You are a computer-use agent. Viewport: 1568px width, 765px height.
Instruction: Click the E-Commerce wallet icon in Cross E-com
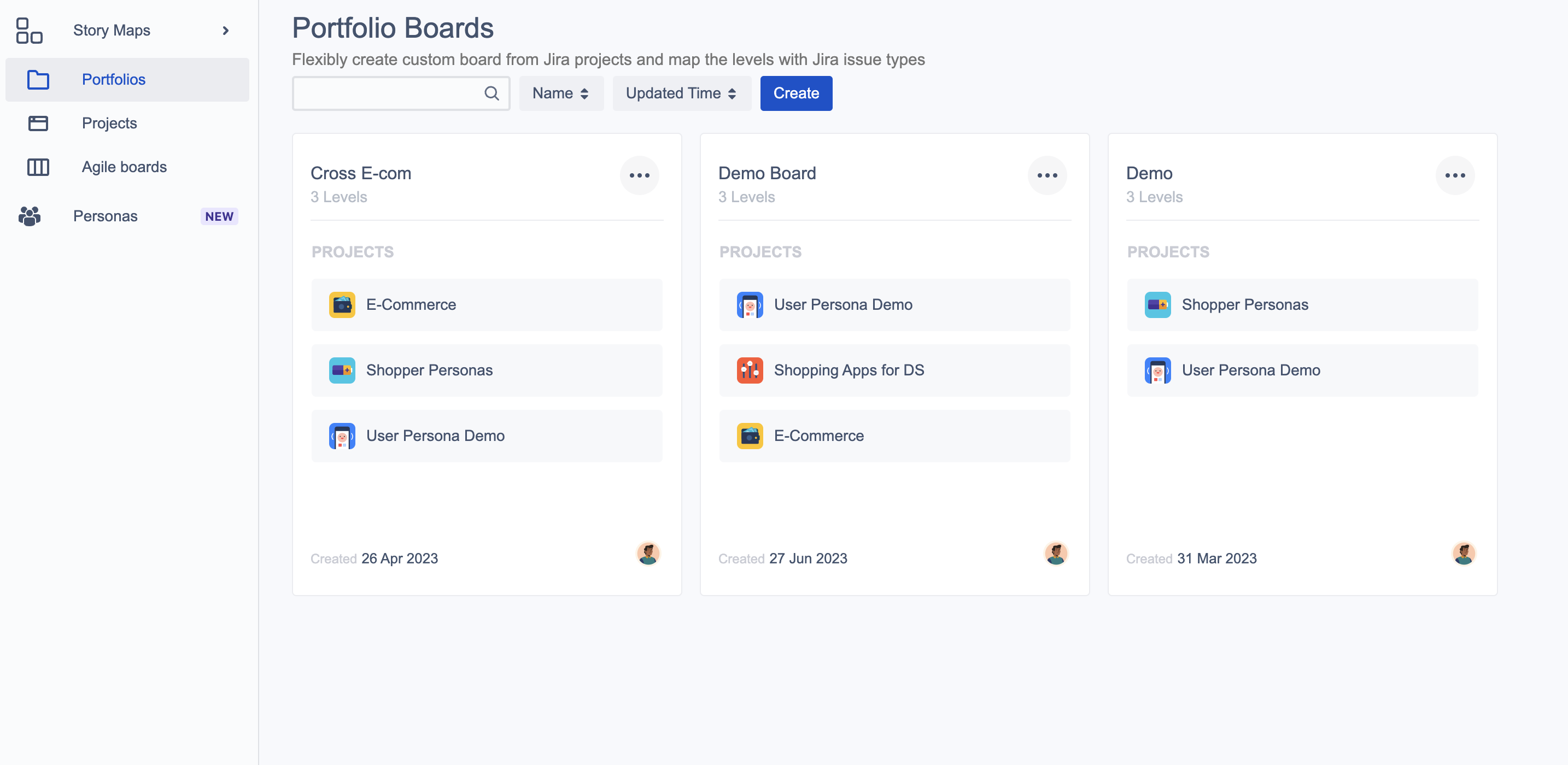click(342, 305)
